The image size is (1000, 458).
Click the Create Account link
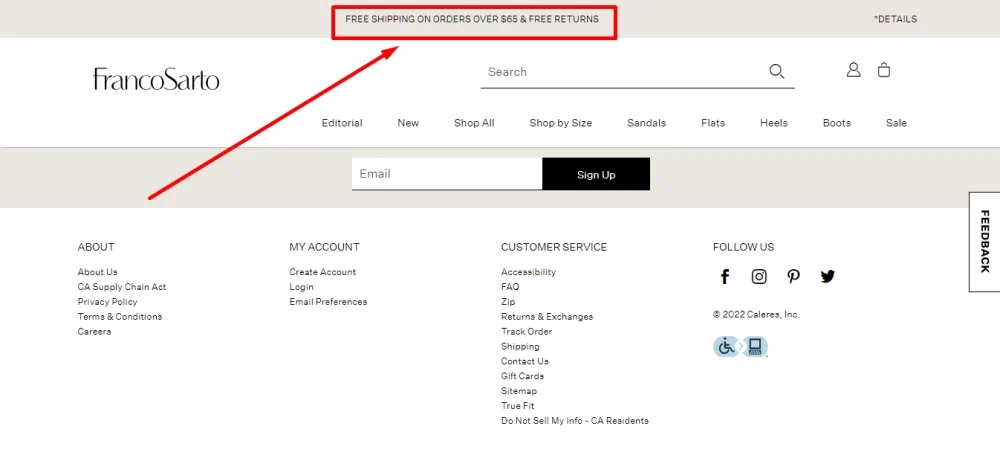(x=323, y=272)
